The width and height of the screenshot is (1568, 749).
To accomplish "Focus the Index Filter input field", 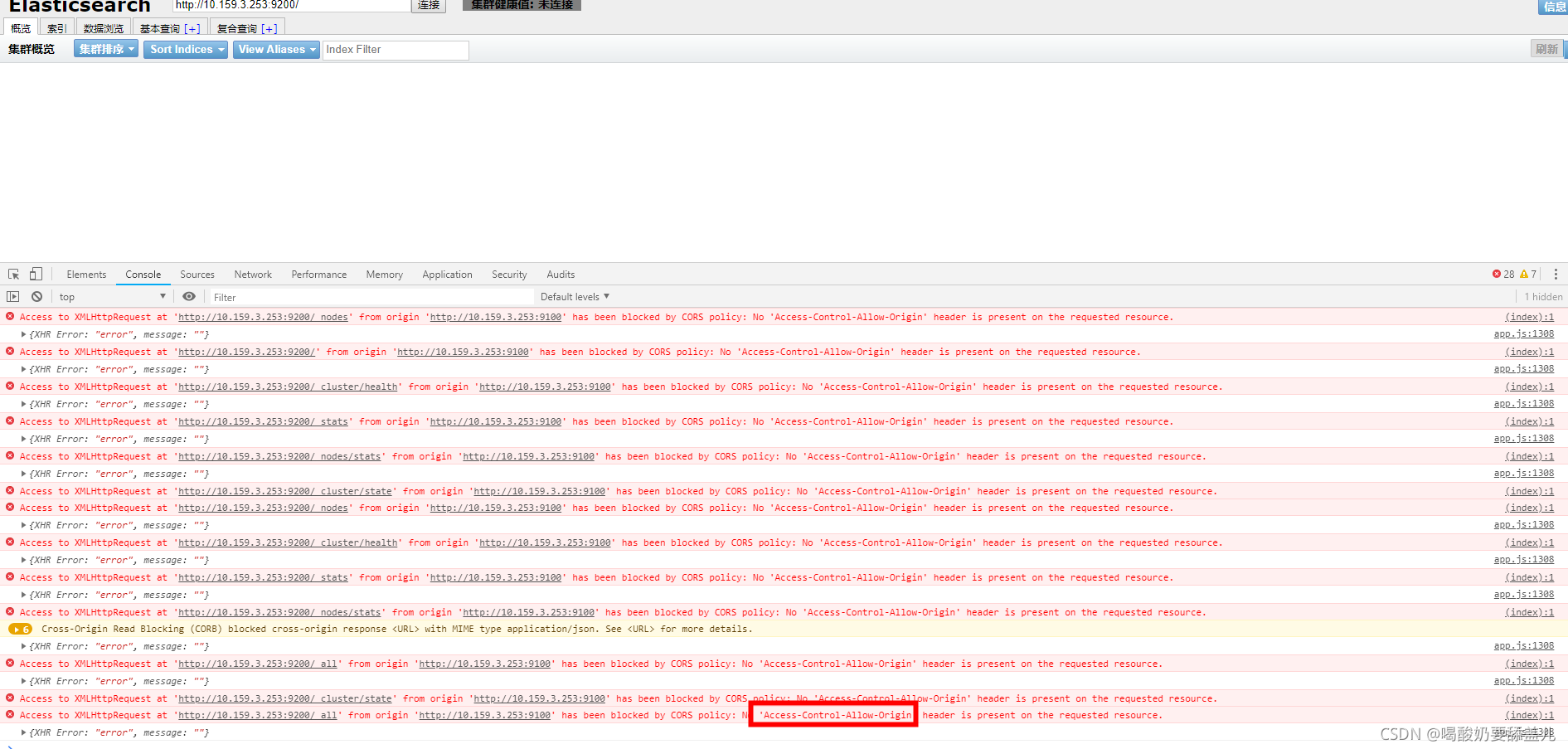I will click(x=396, y=50).
